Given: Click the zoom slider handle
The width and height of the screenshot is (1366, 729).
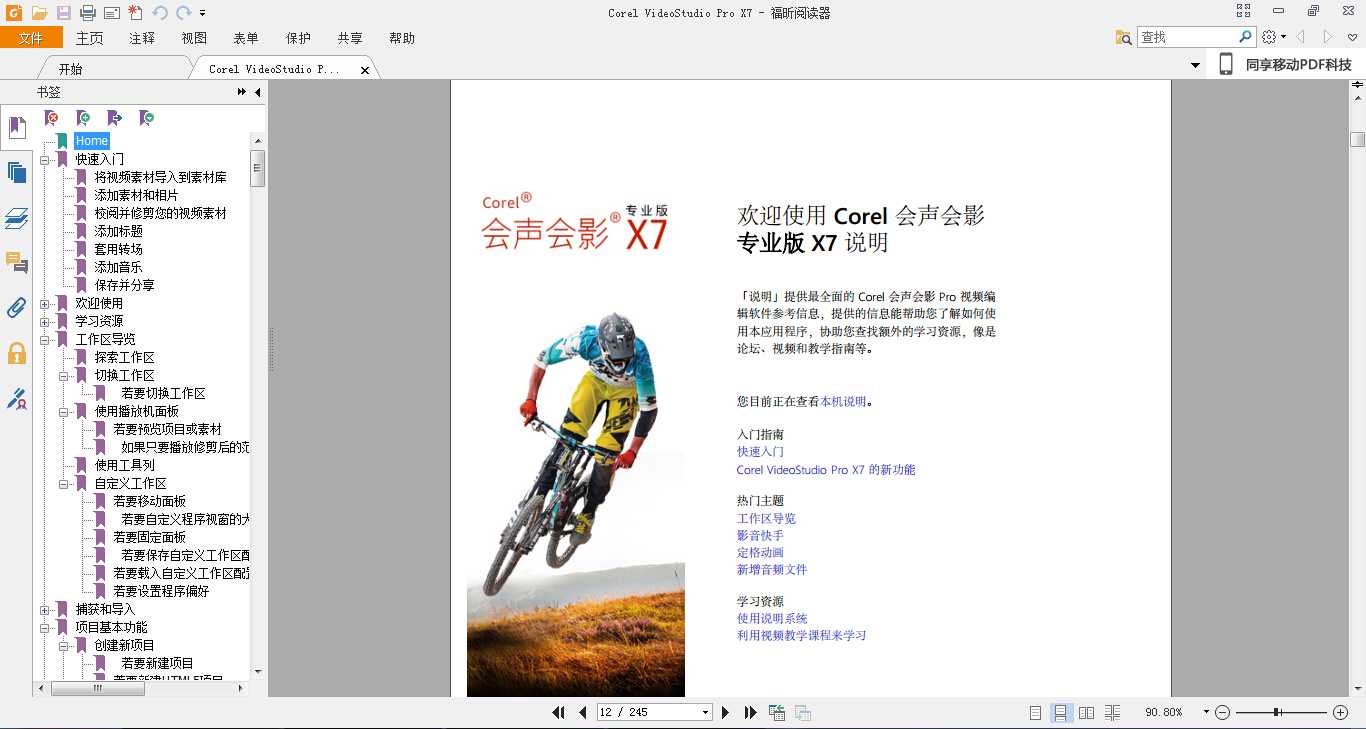Looking at the screenshot, I should (1277, 712).
